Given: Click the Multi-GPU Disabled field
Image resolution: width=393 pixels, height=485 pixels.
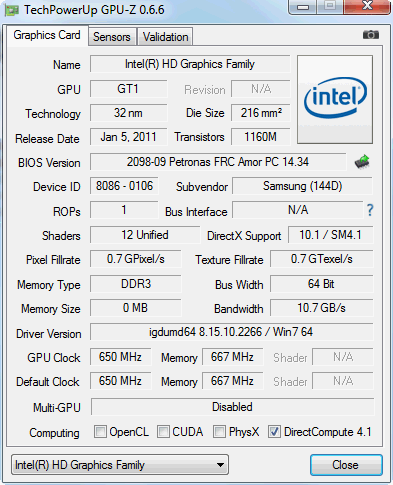Looking at the screenshot, I should (x=232, y=407).
